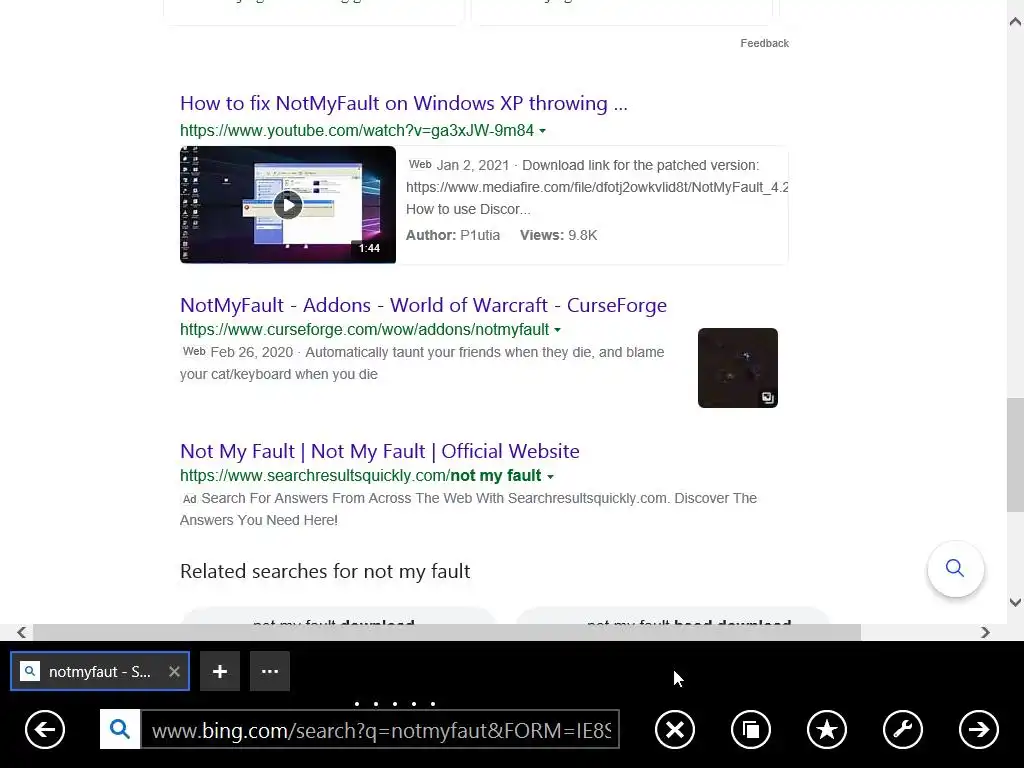Open the youtube.com URL dropdown arrow
This screenshot has height=768, width=1024.
[x=542, y=131]
